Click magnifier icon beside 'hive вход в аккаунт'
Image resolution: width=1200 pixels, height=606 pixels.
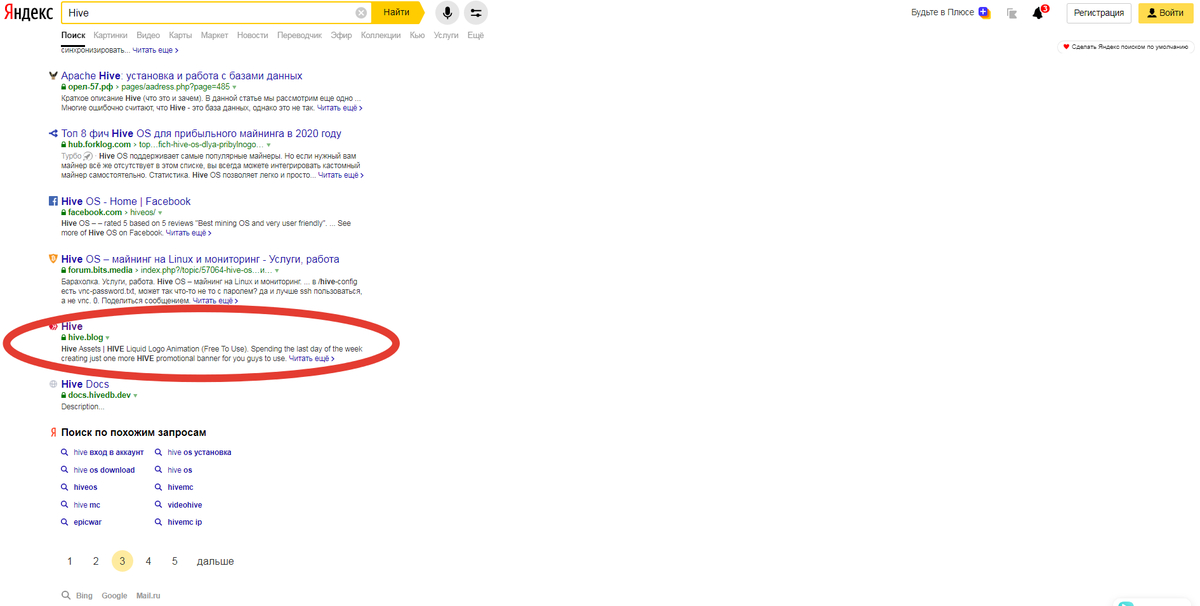[65, 452]
